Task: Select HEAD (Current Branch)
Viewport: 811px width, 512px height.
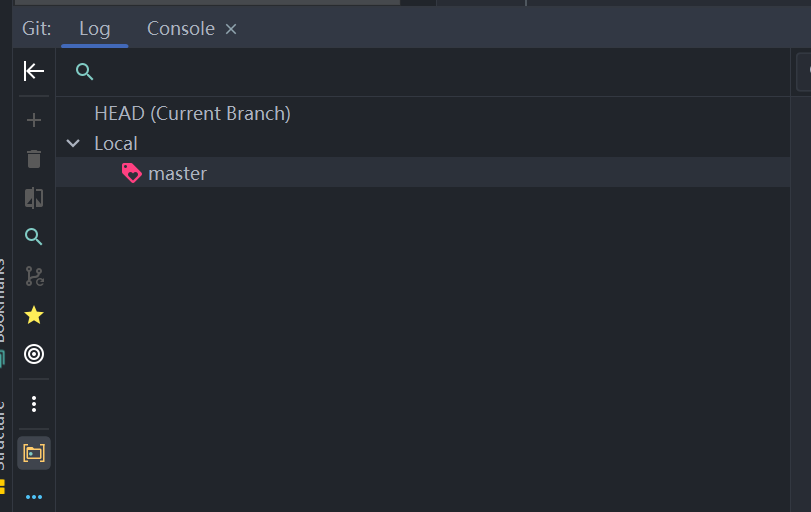Action: tap(192, 113)
